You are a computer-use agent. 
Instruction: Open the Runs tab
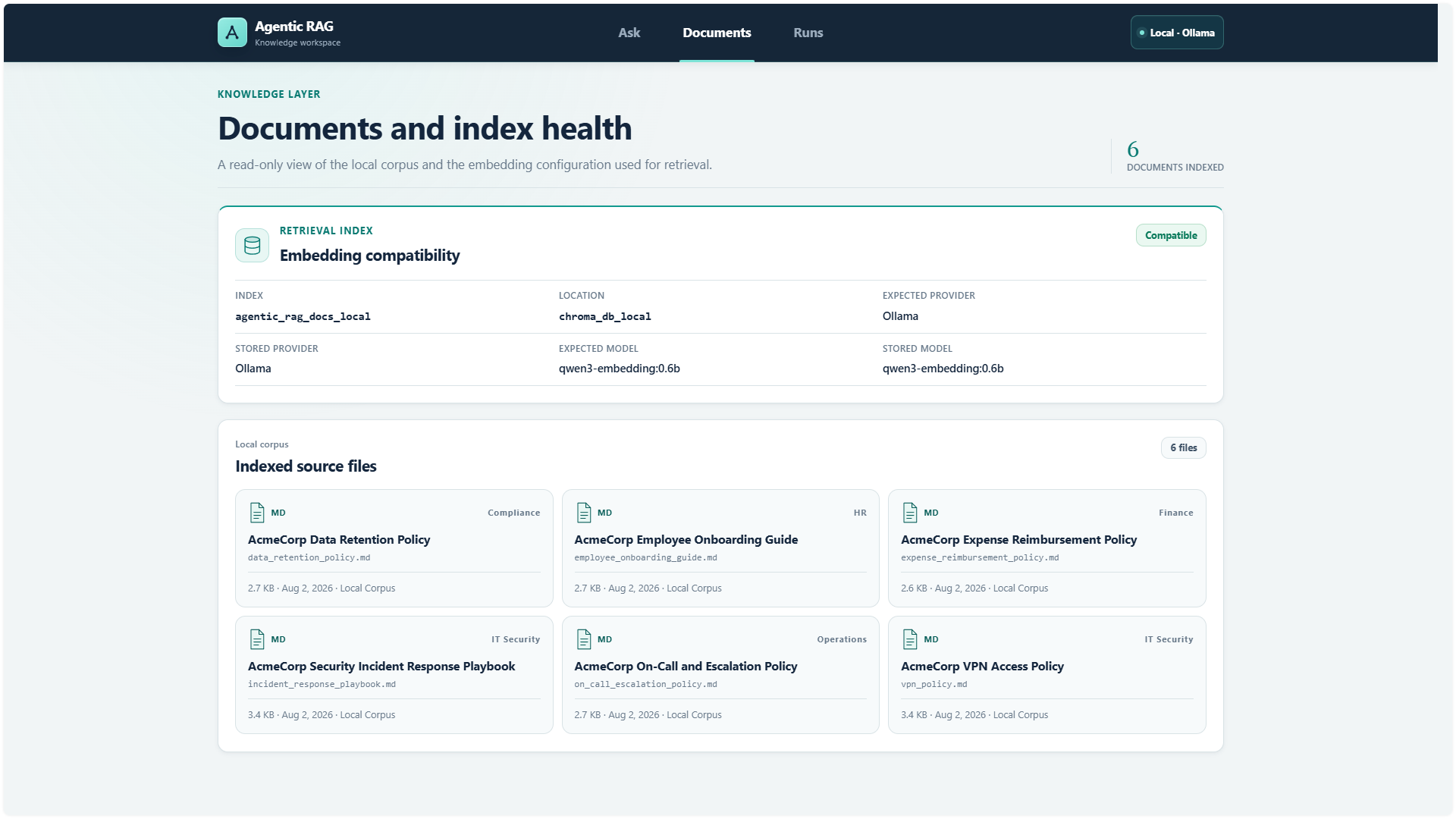tap(808, 33)
